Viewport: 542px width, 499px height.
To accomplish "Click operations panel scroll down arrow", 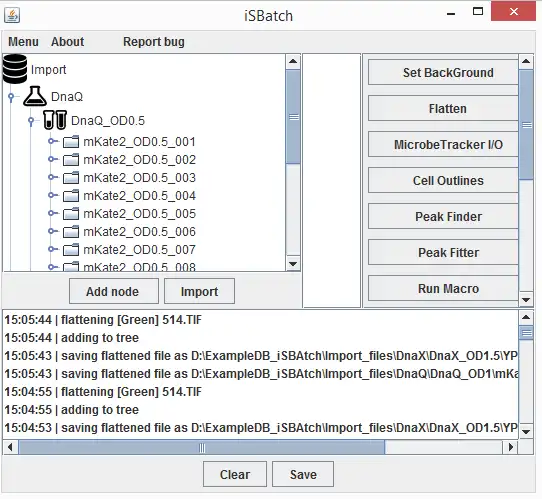I will [526, 300].
